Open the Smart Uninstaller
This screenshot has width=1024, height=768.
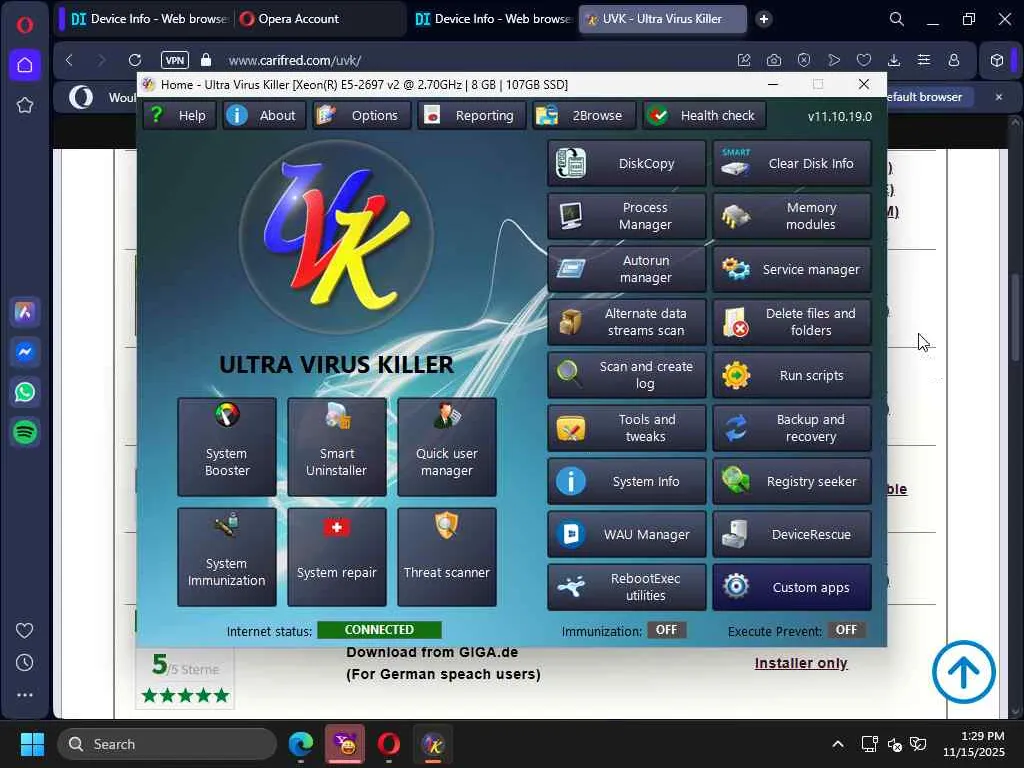click(x=336, y=447)
